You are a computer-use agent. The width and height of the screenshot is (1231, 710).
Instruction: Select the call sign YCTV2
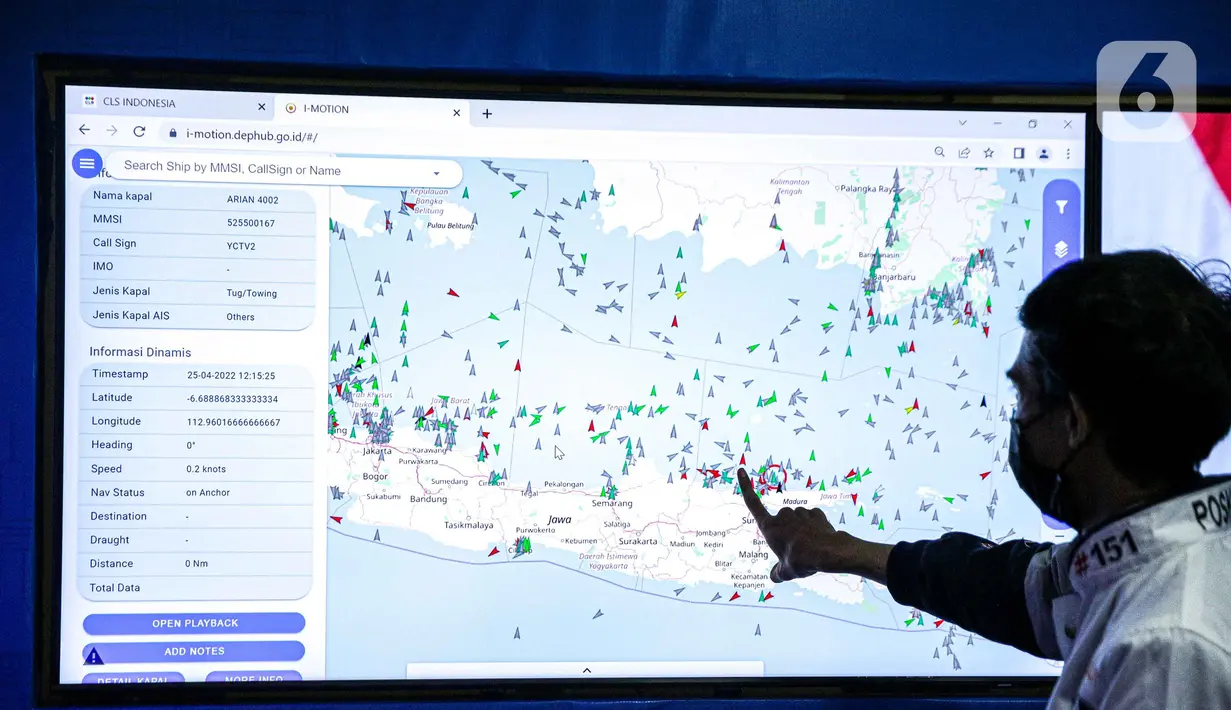(x=241, y=246)
